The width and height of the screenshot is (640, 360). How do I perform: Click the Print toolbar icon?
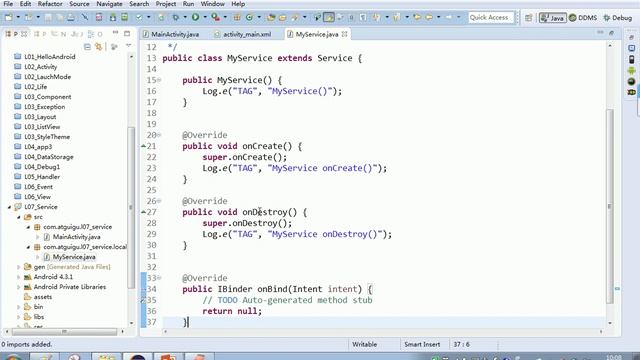pyautogui.click(x=71, y=17)
